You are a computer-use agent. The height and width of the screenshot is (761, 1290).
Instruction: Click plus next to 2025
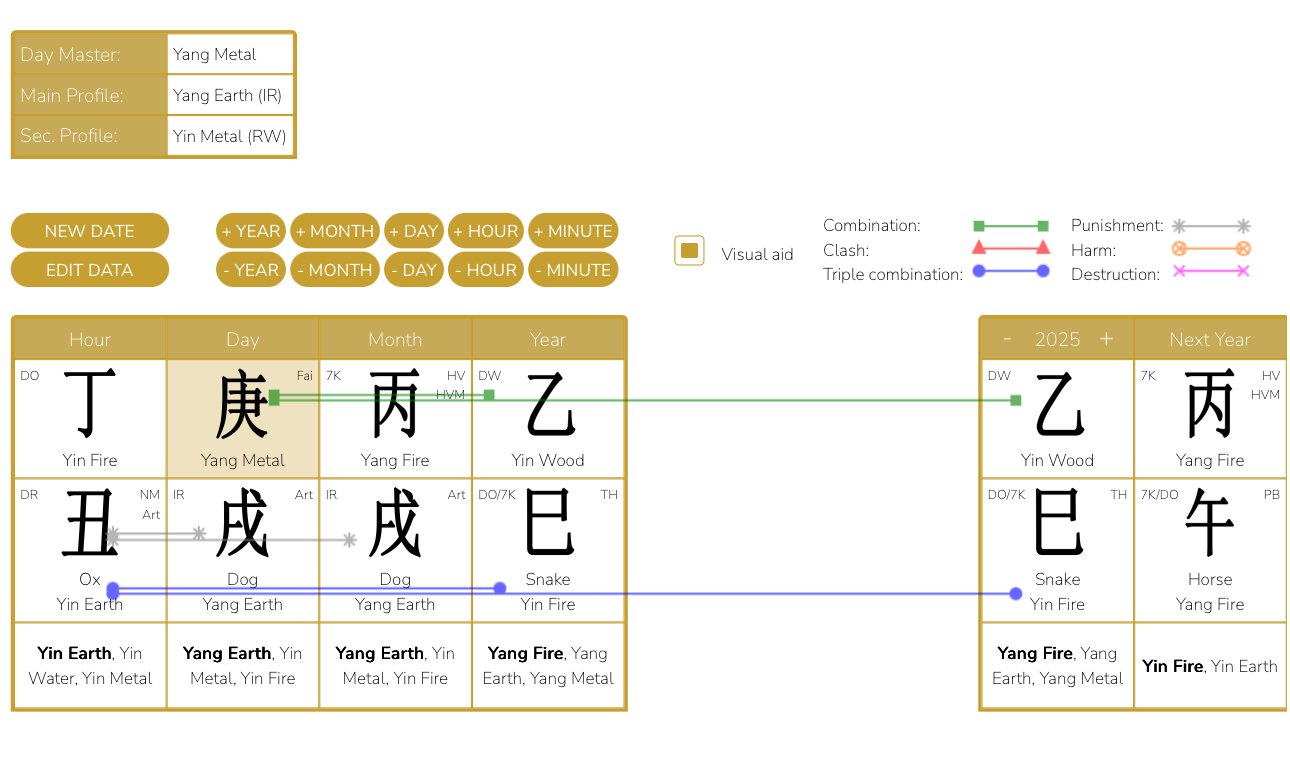click(1106, 339)
